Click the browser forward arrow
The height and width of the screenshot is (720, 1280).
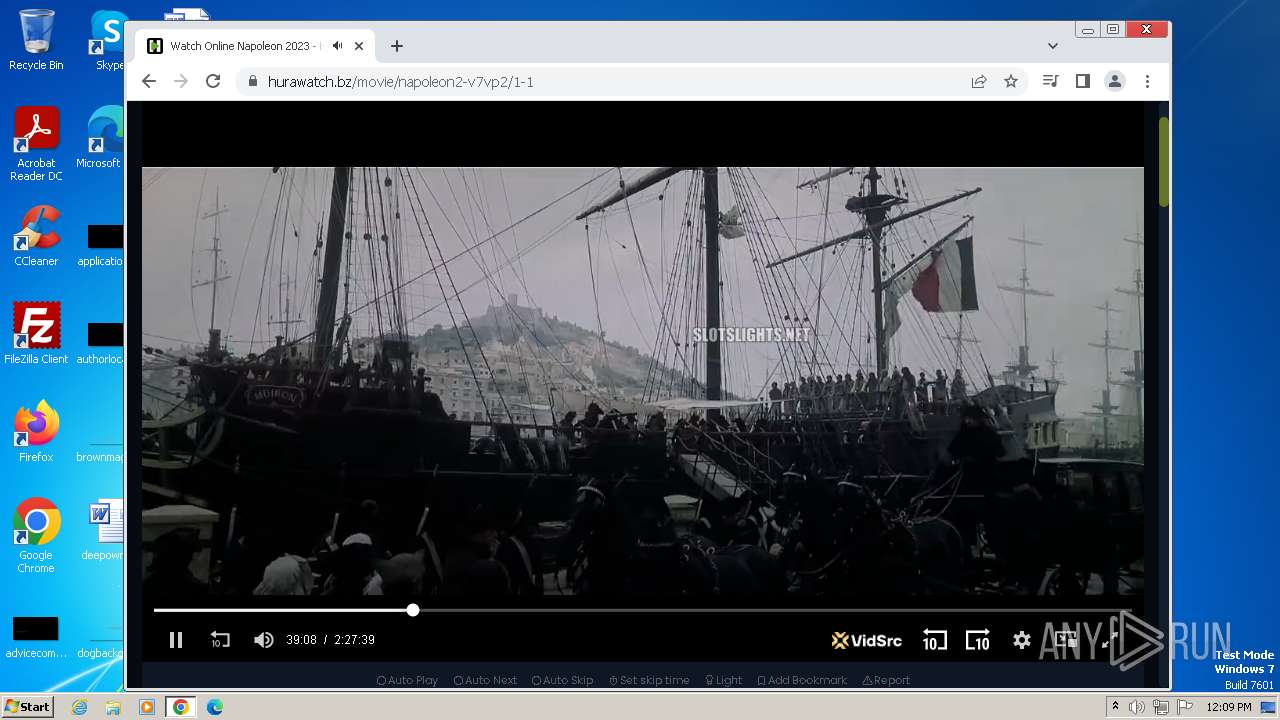pyautogui.click(x=181, y=81)
